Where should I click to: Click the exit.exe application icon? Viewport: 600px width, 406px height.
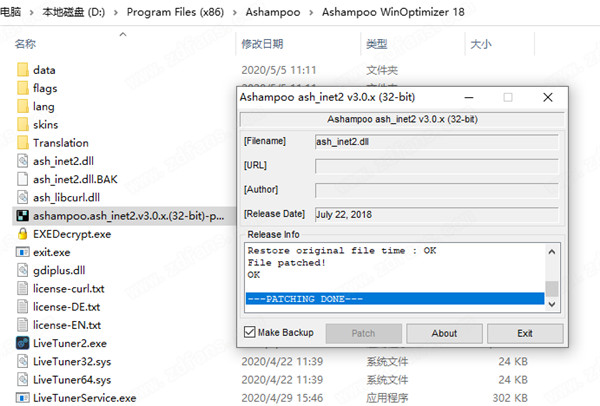(x=23, y=252)
